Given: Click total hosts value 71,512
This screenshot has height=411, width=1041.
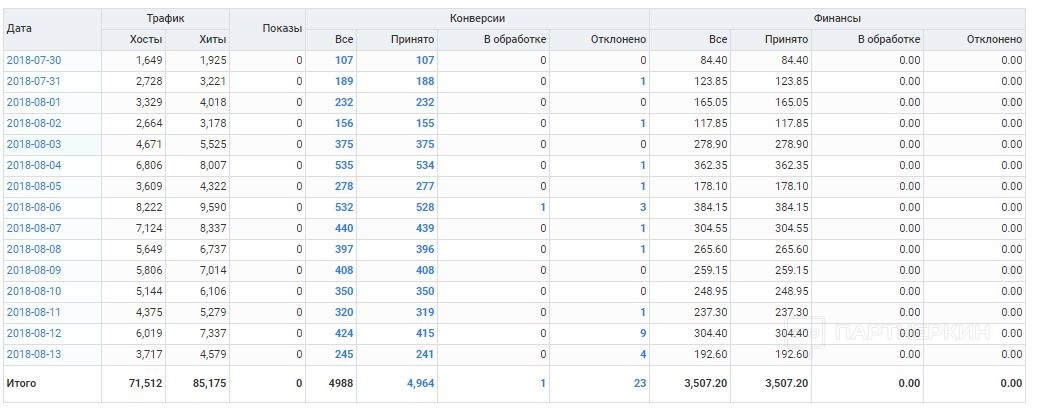Looking at the screenshot, I should click(x=146, y=383).
